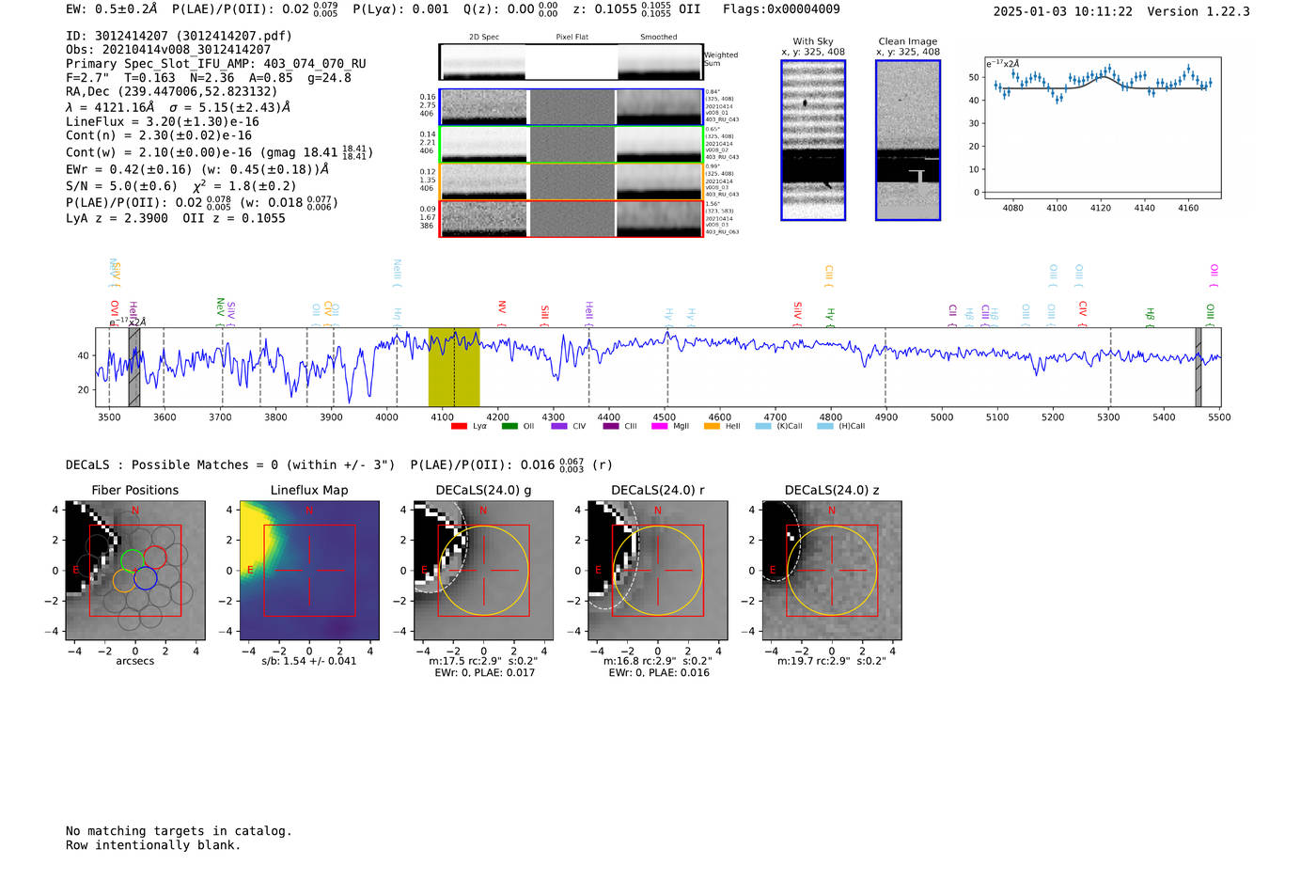1316x896 pixels.
Task: Click the Smoothed column header
Action: tap(659, 38)
